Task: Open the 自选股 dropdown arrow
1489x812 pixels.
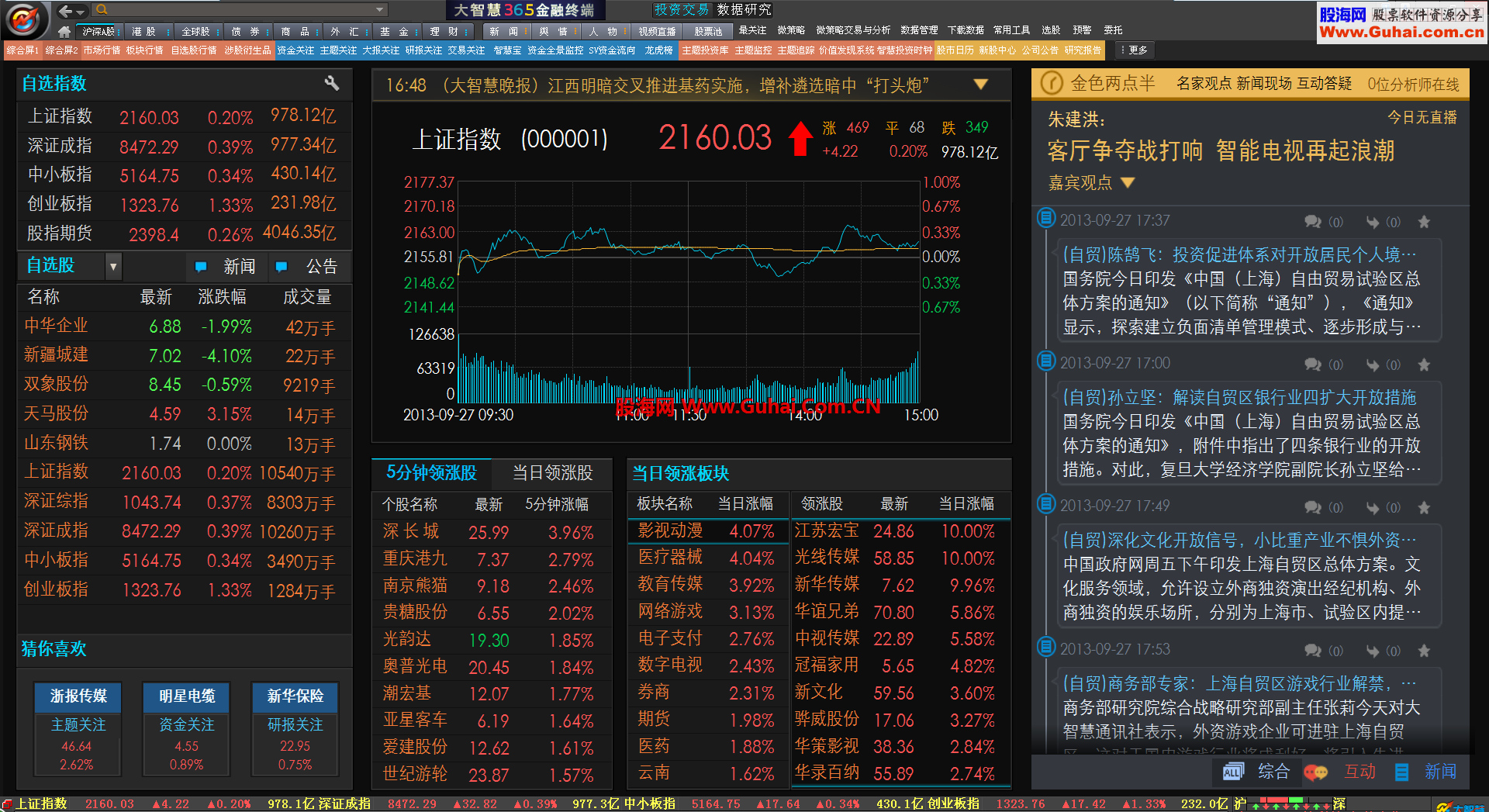Action: 113,266
